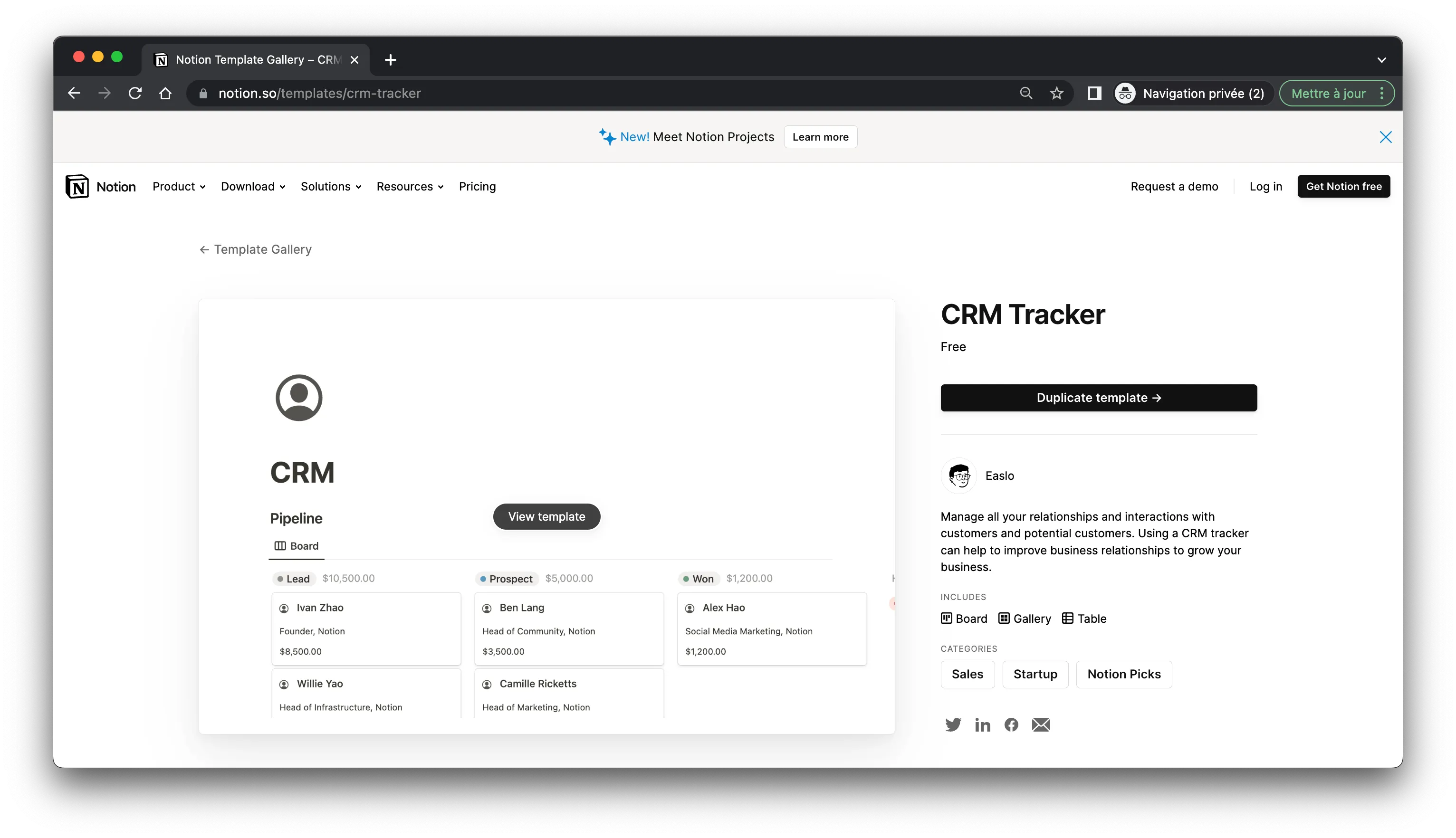Click the Navigation privée label

click(1203, 93)
